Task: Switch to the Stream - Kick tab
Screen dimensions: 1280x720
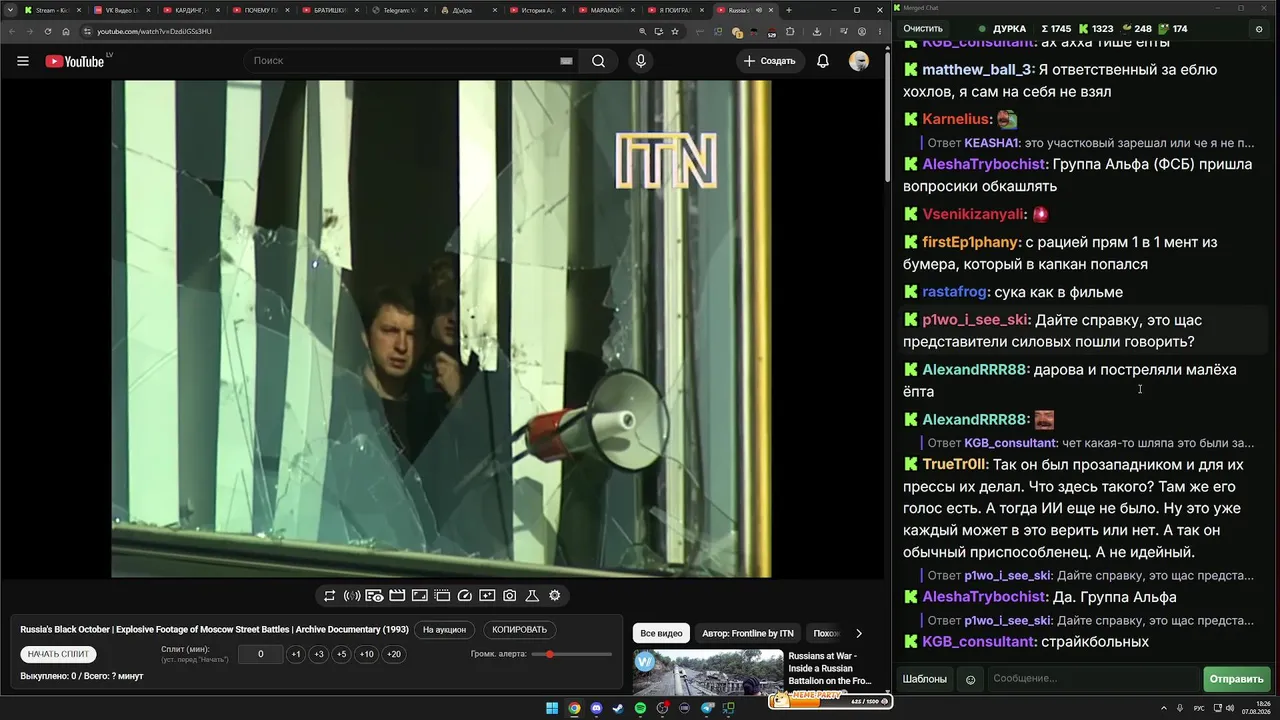Action: (x=52, y=10)
